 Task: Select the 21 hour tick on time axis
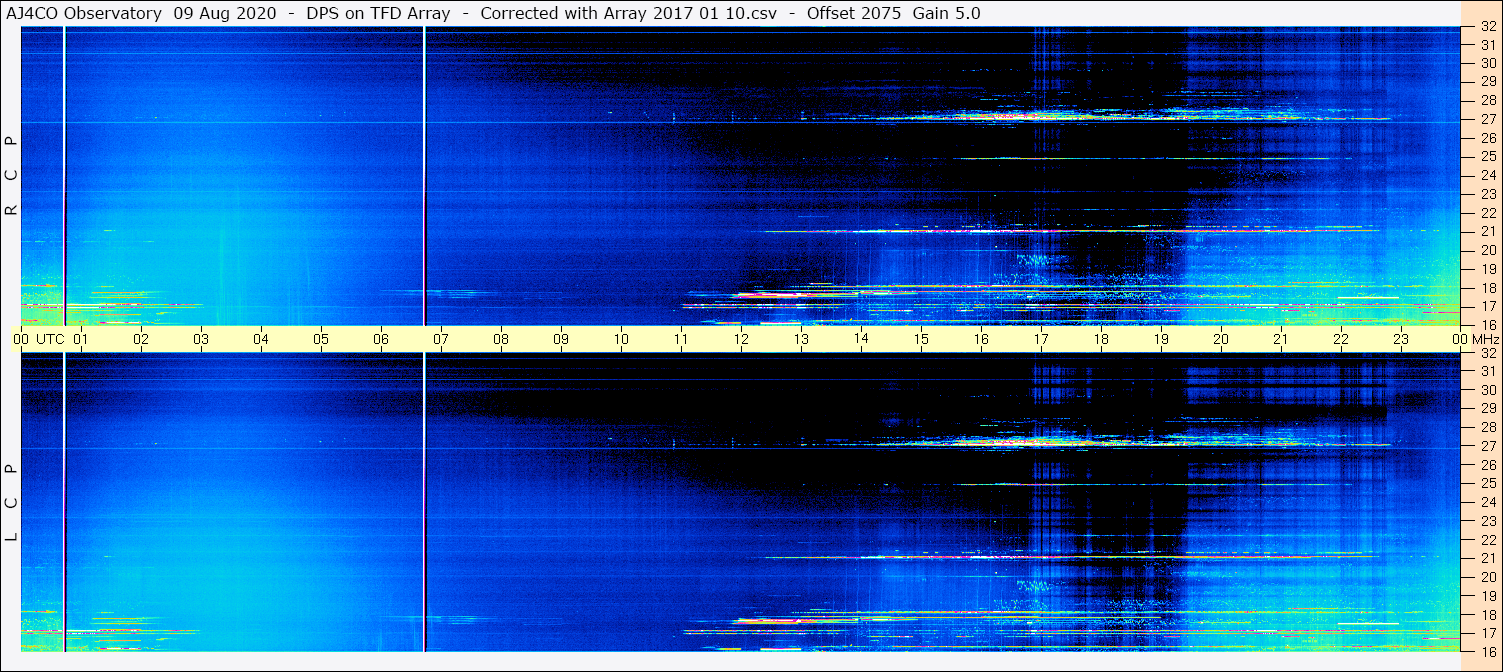point(1281,339)
